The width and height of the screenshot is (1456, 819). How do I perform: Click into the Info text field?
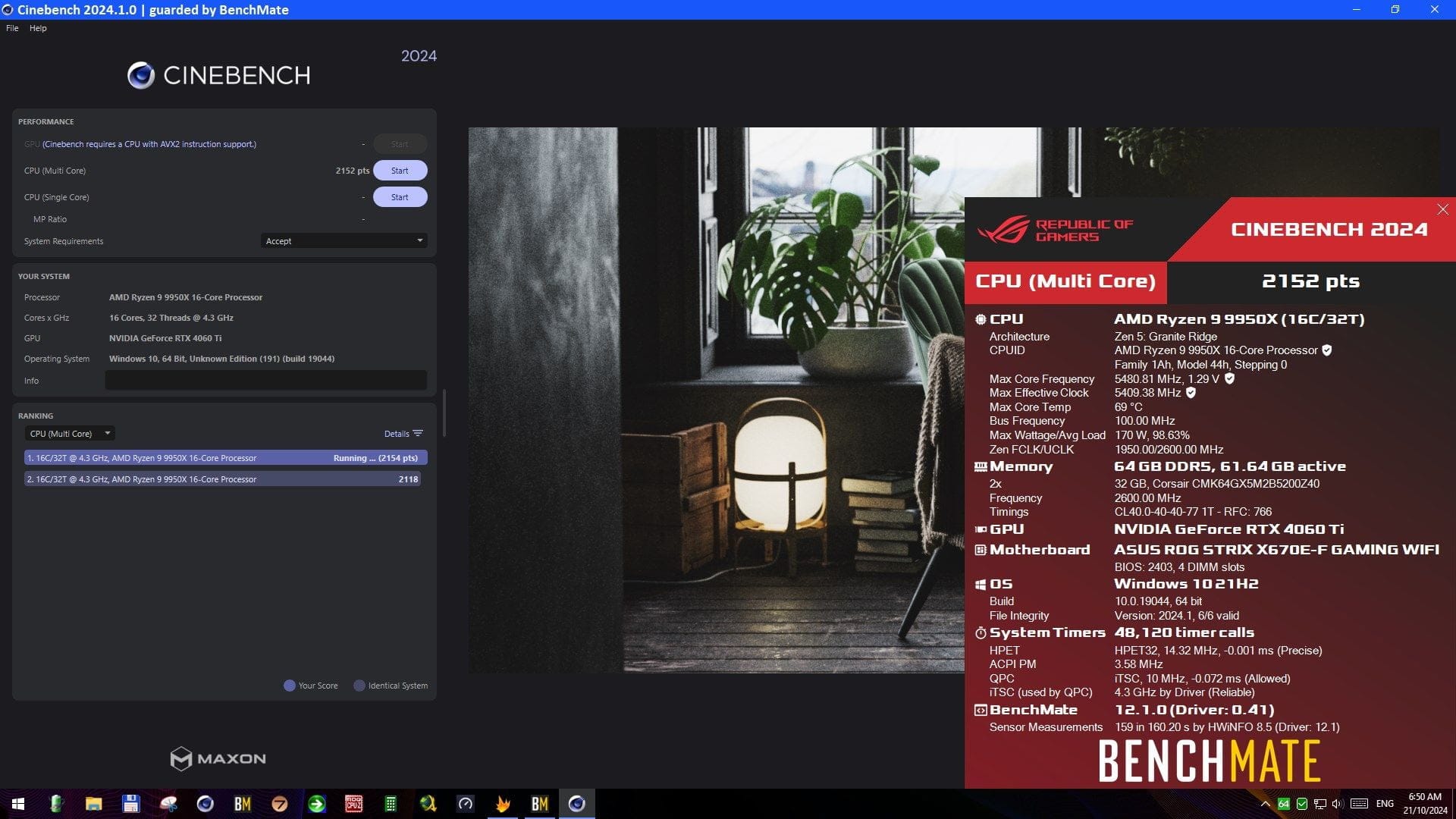tap(265, 381)
